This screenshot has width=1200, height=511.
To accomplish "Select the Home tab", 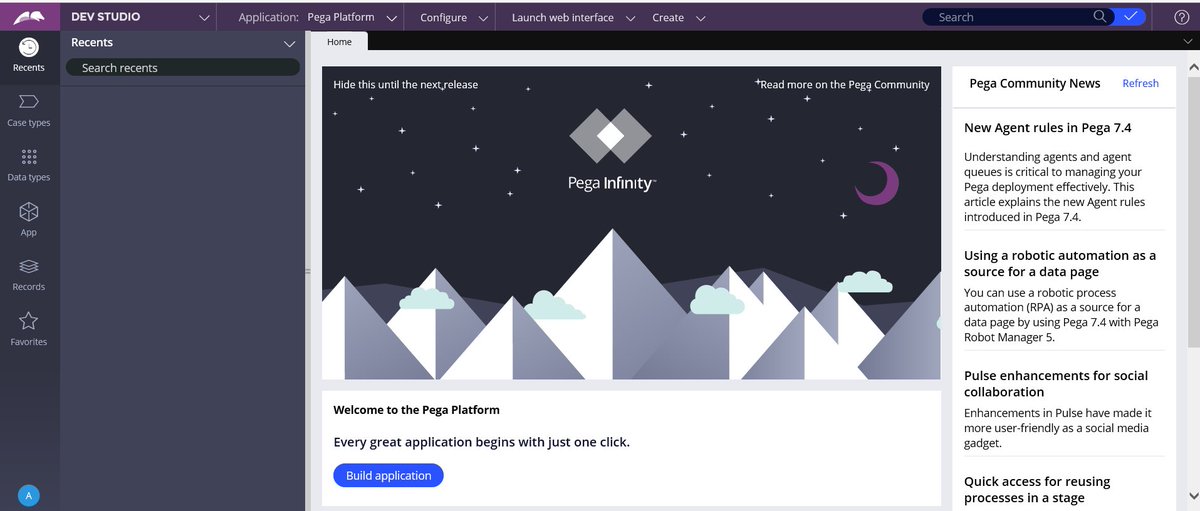I will tap(339, 42).
